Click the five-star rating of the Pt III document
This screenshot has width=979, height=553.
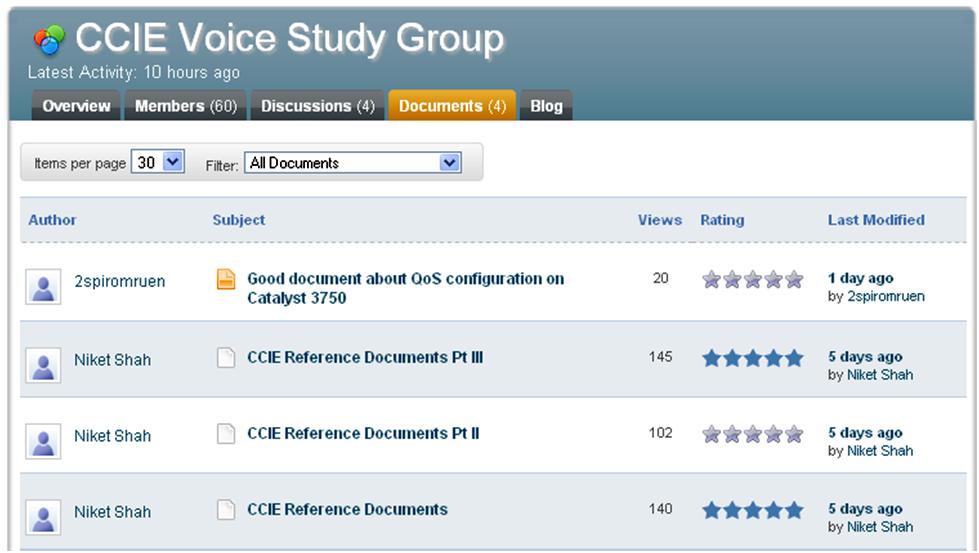coord(752,358)
